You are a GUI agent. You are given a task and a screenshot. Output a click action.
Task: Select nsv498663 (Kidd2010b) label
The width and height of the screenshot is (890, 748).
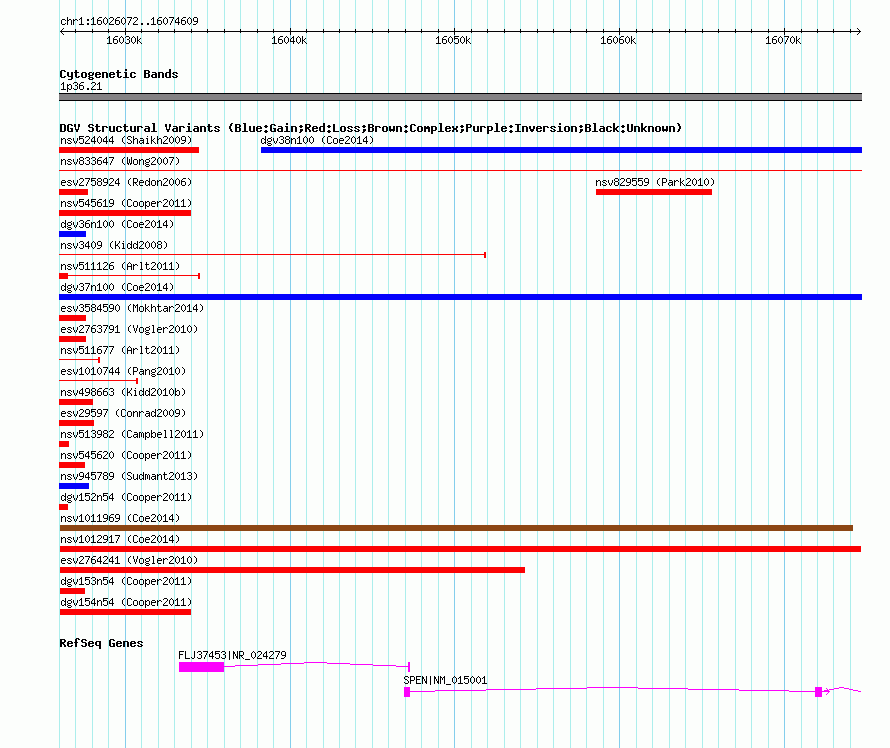point(123,392)
